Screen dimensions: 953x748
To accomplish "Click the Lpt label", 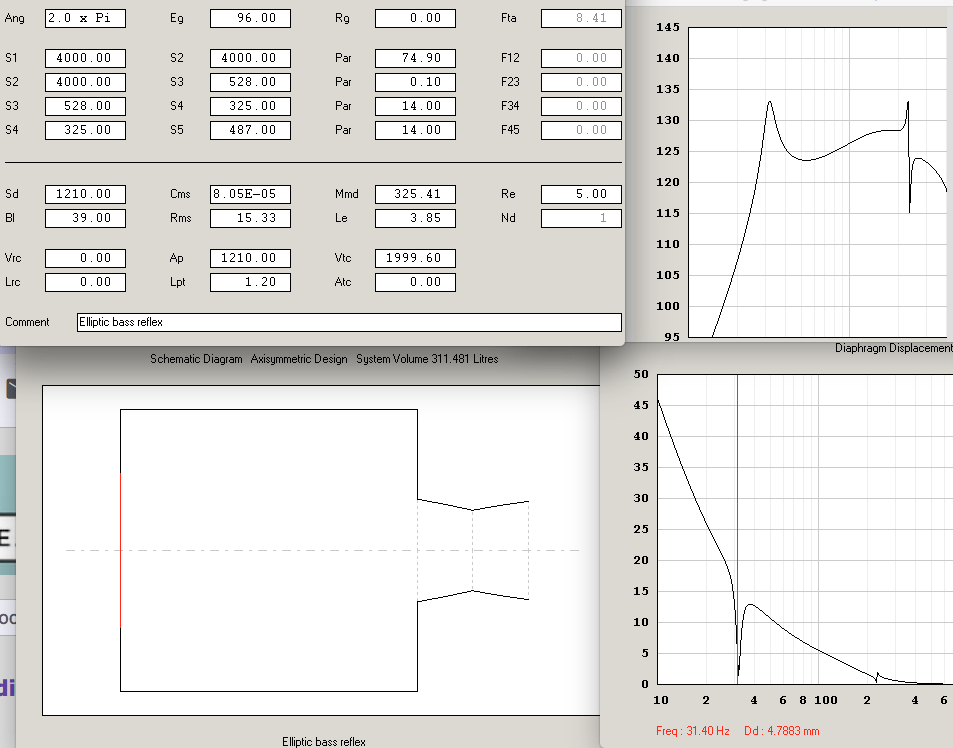I will pyautogui.click(x=177, y=282).
